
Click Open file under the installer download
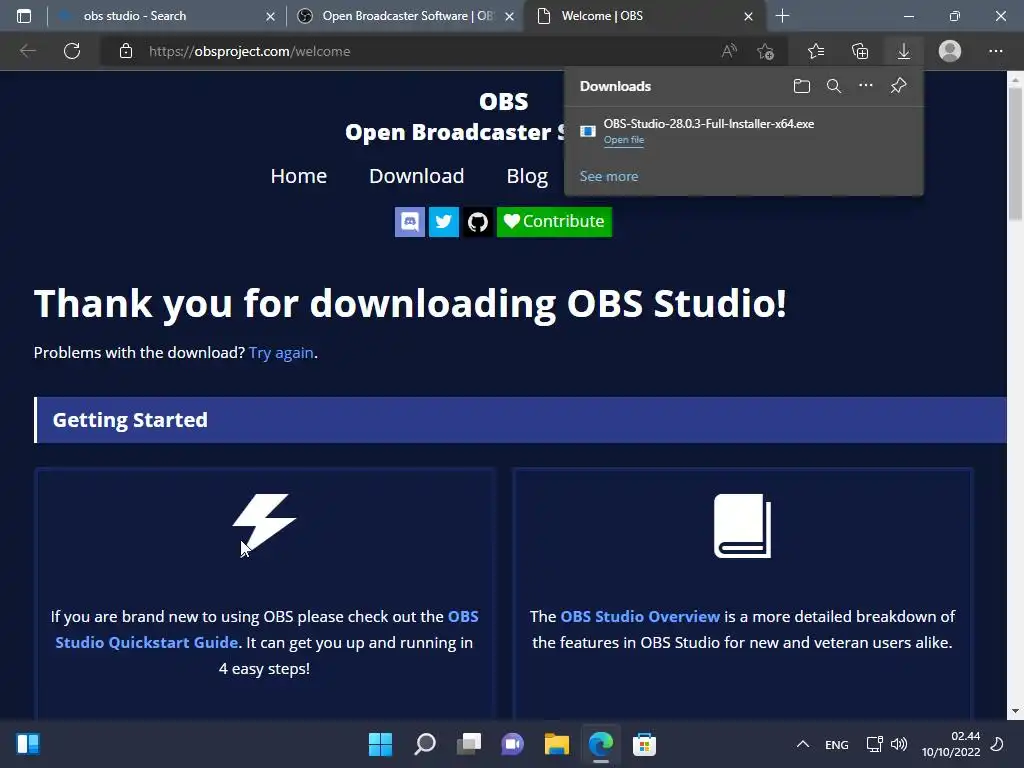624,140
